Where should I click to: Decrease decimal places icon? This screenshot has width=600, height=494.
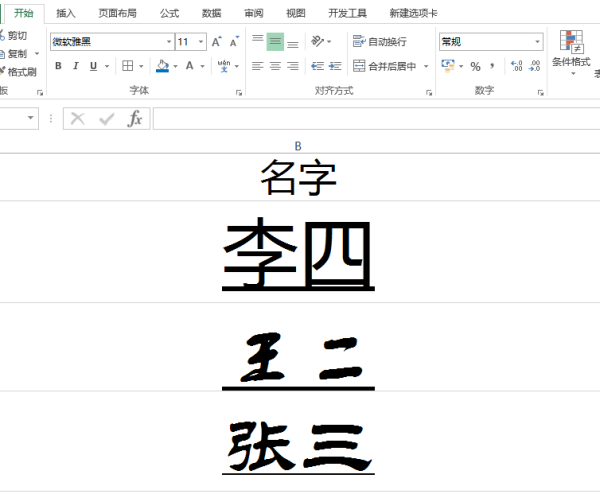534,66
